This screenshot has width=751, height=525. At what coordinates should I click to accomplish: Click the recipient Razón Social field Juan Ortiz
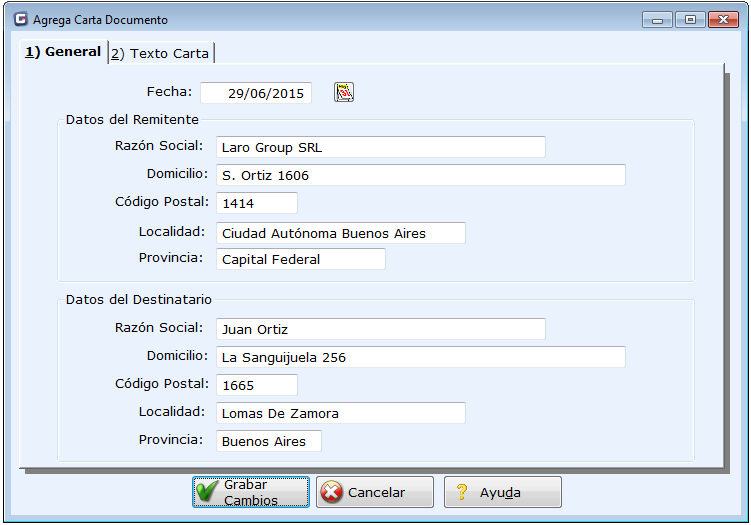coord(380,329)
